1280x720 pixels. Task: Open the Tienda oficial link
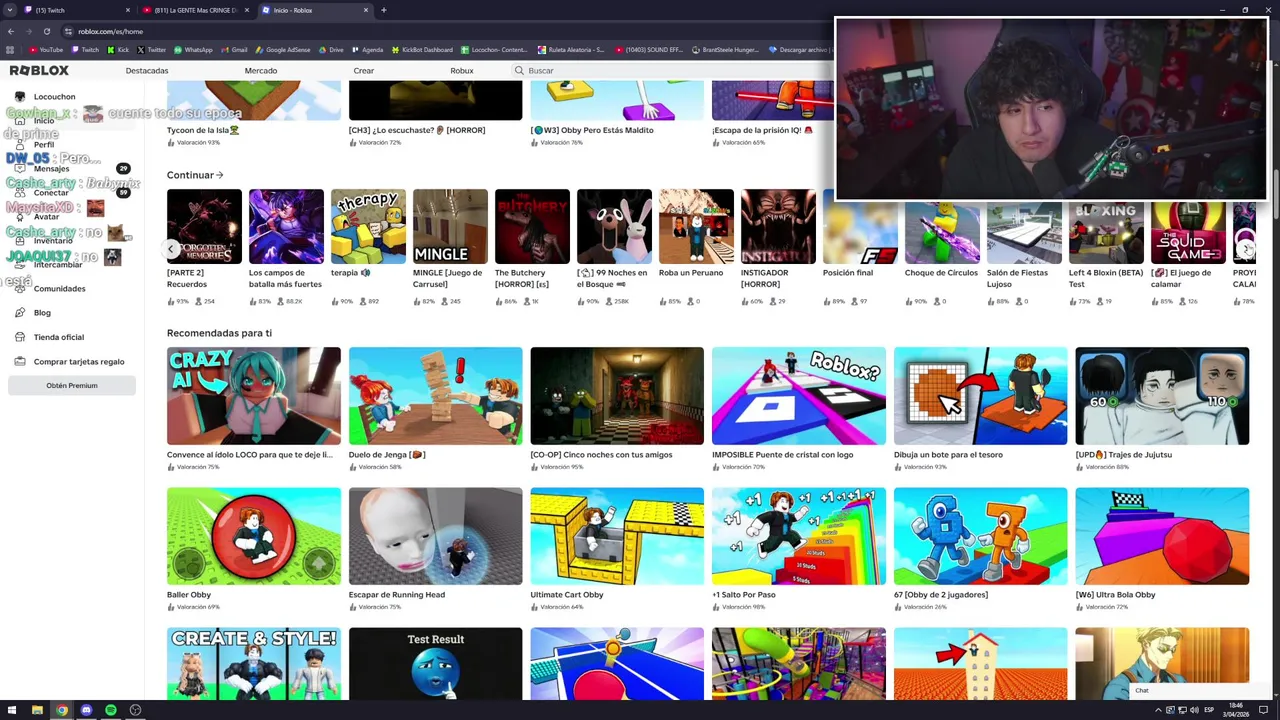59,337
